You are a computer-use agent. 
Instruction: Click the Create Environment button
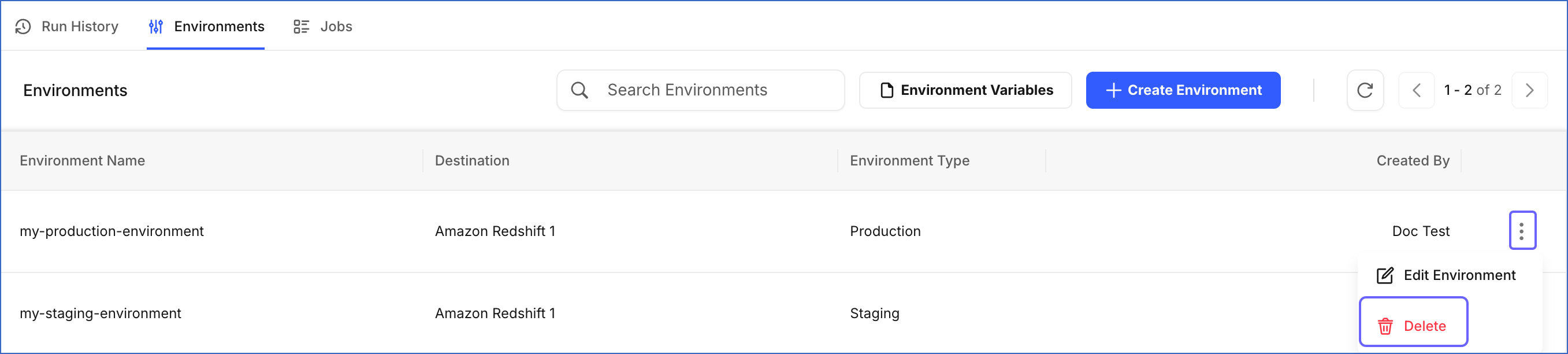tap(1183, 90)
